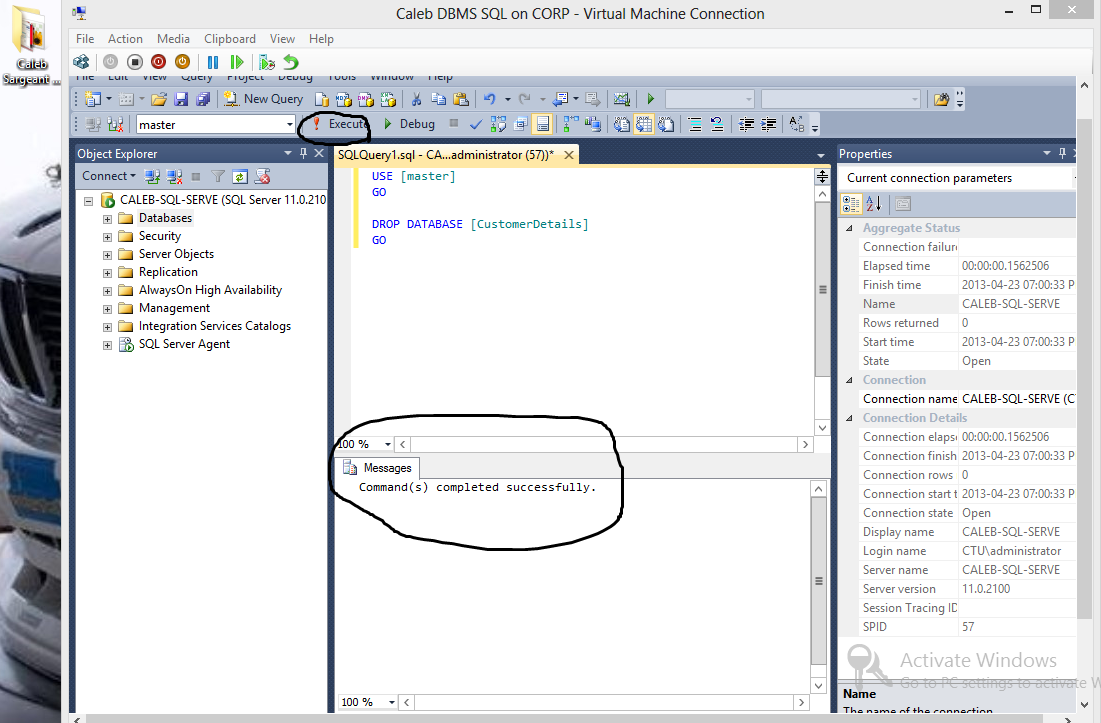Click the DMX query icon
Screen dimensions: 1101x723
pos(366,99)
